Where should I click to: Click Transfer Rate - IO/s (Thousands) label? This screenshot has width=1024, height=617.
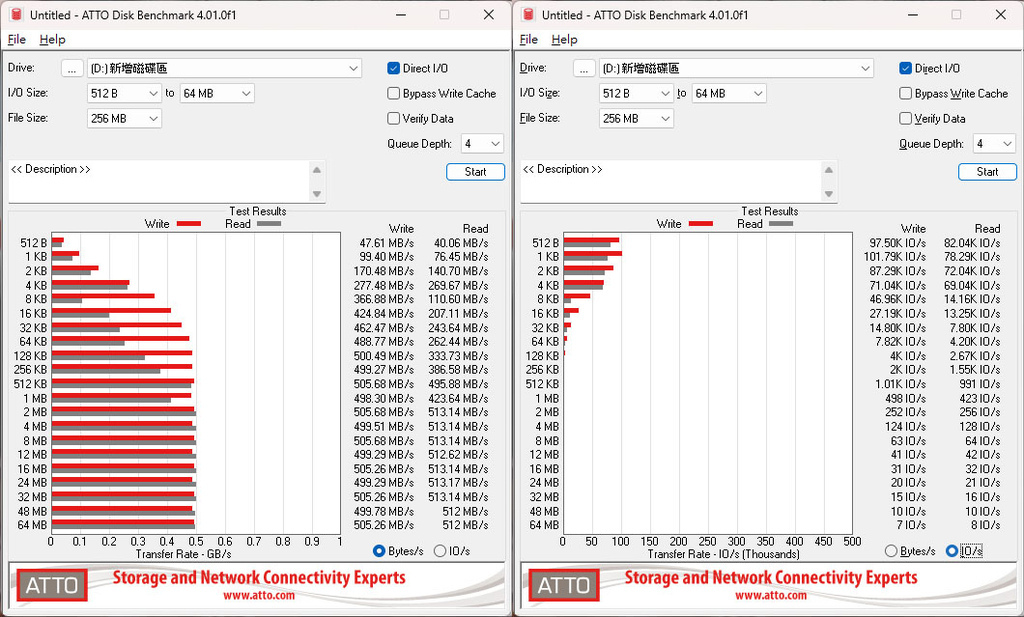coord(724,554)
